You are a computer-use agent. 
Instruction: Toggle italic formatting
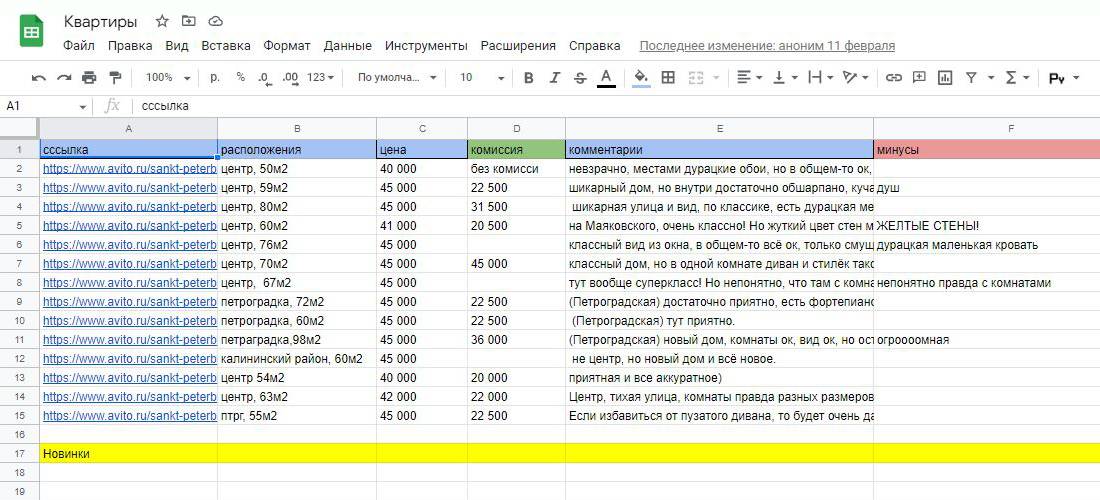point(554,77)
